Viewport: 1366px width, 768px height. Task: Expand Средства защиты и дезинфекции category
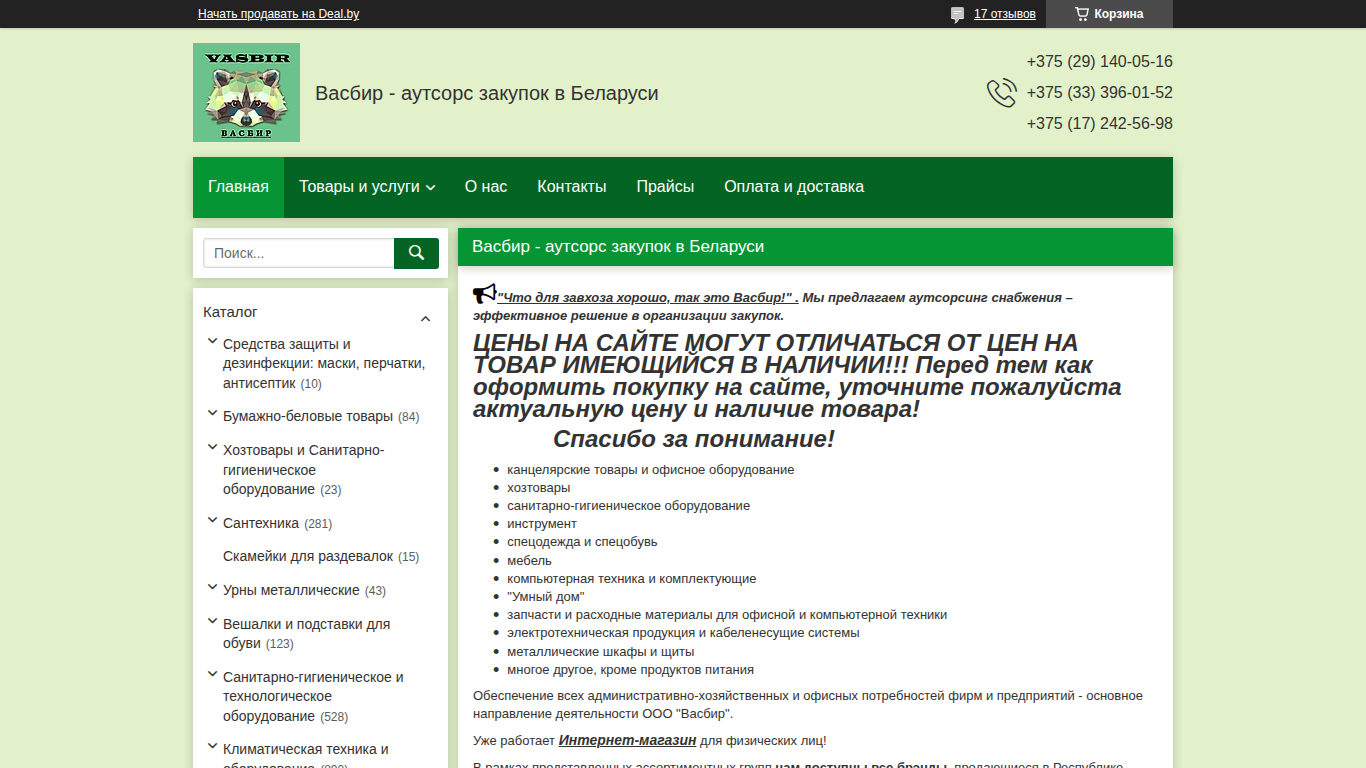[212, 341]
